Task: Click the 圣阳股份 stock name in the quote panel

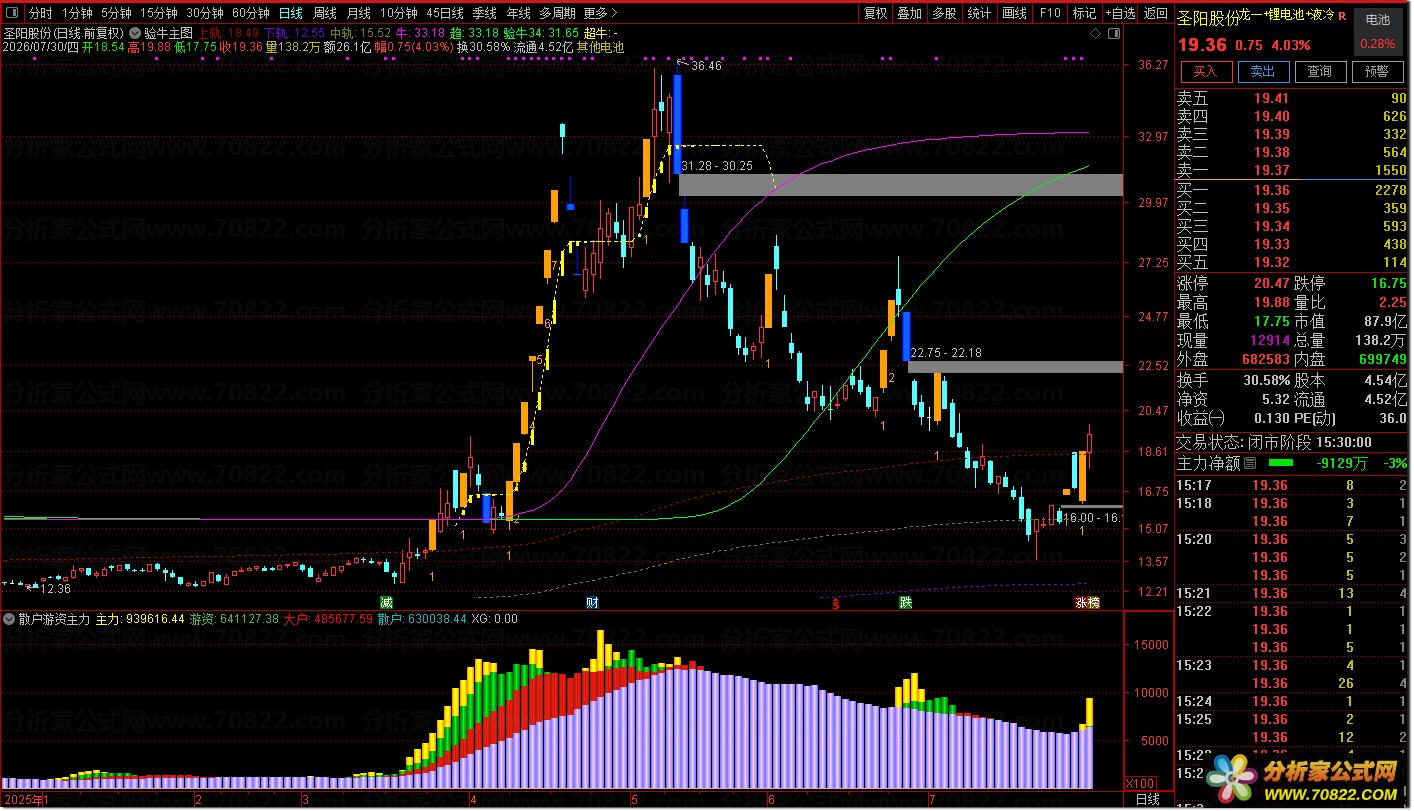Action: tap(1207, 18)
